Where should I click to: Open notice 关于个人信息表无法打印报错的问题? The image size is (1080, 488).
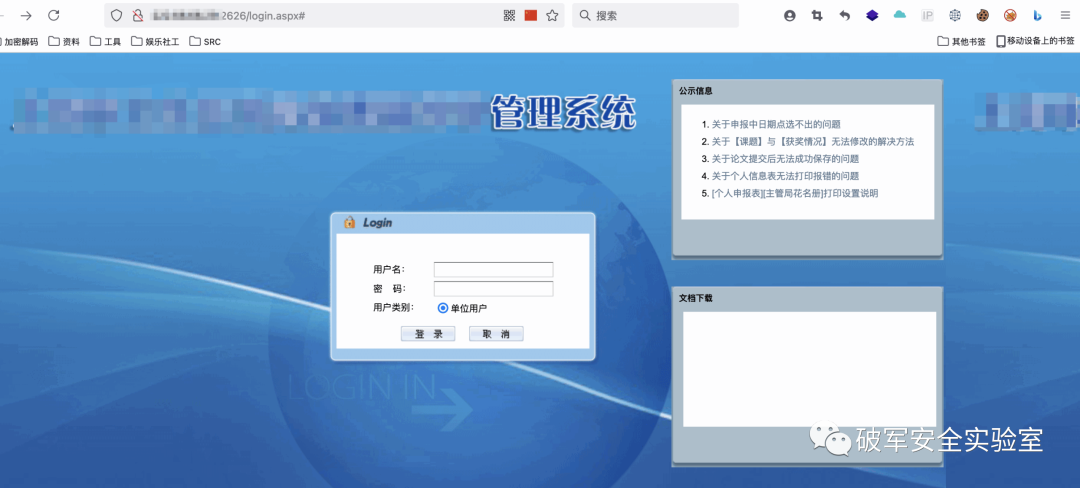[x=785, y=176]
